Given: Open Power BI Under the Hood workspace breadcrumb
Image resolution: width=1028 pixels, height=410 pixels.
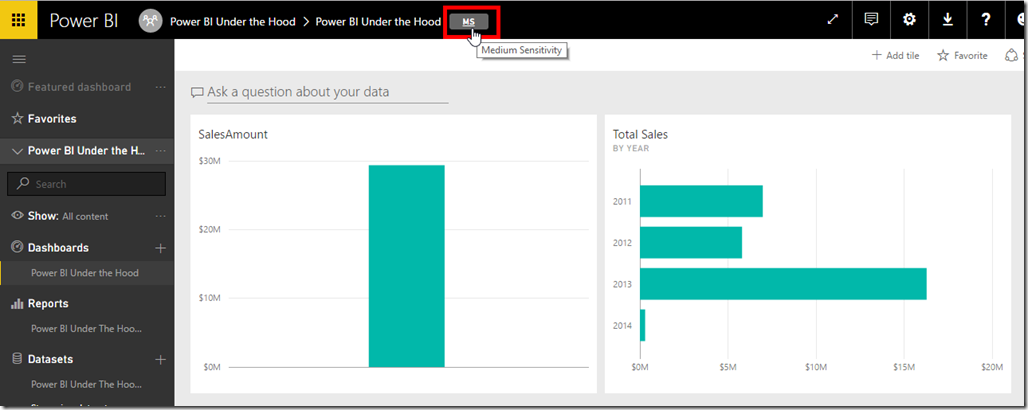Looking at the screenshot, I should tap(233, 22).
